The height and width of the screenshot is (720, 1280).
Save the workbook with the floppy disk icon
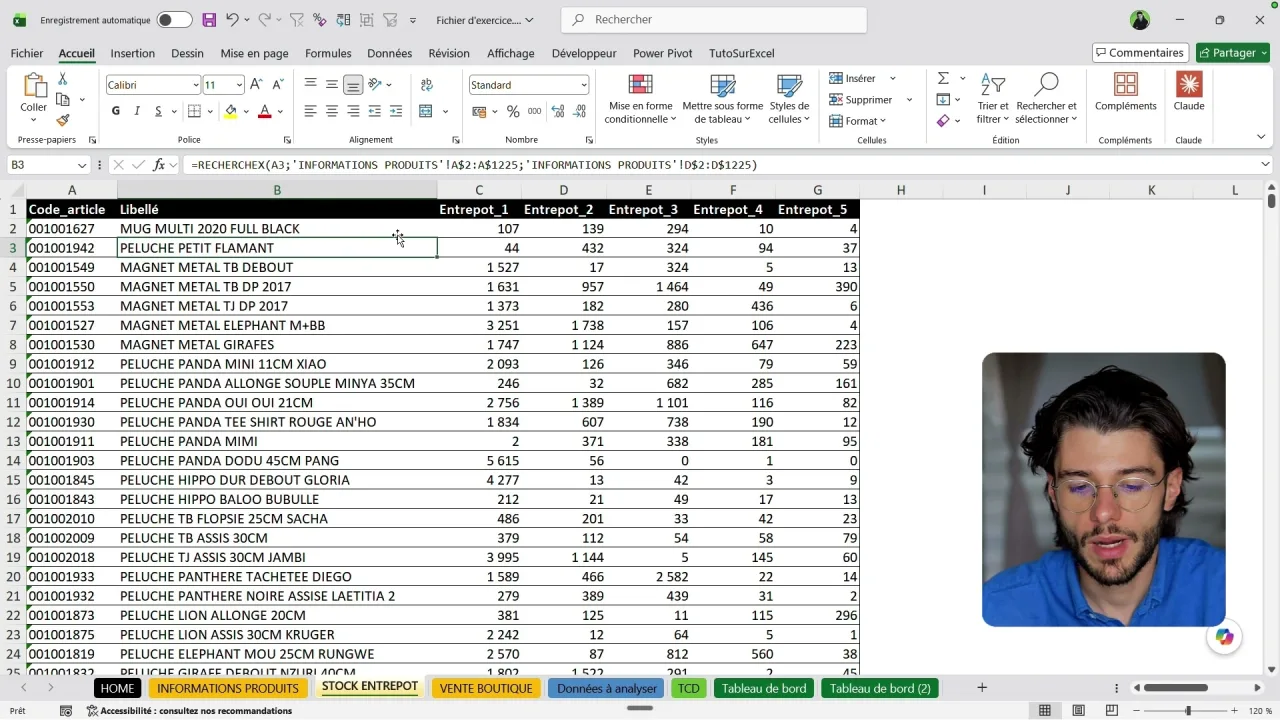click(209, 20)
